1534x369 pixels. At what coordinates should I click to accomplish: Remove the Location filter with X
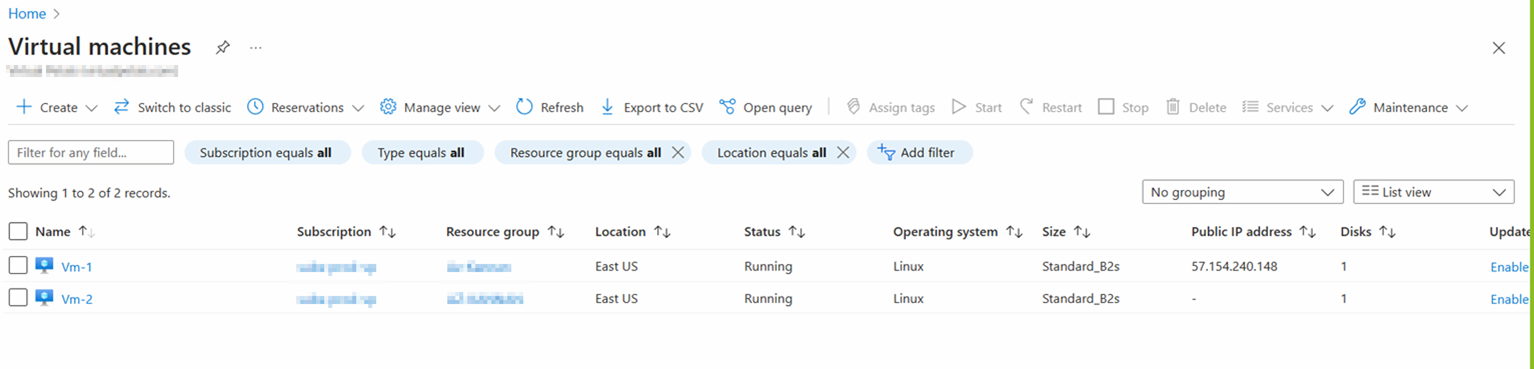(842, 153)
